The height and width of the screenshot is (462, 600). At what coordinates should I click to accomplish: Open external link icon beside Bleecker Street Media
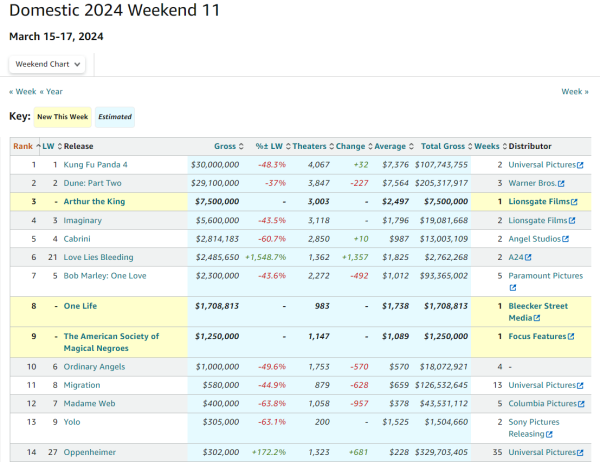point(537,318)
